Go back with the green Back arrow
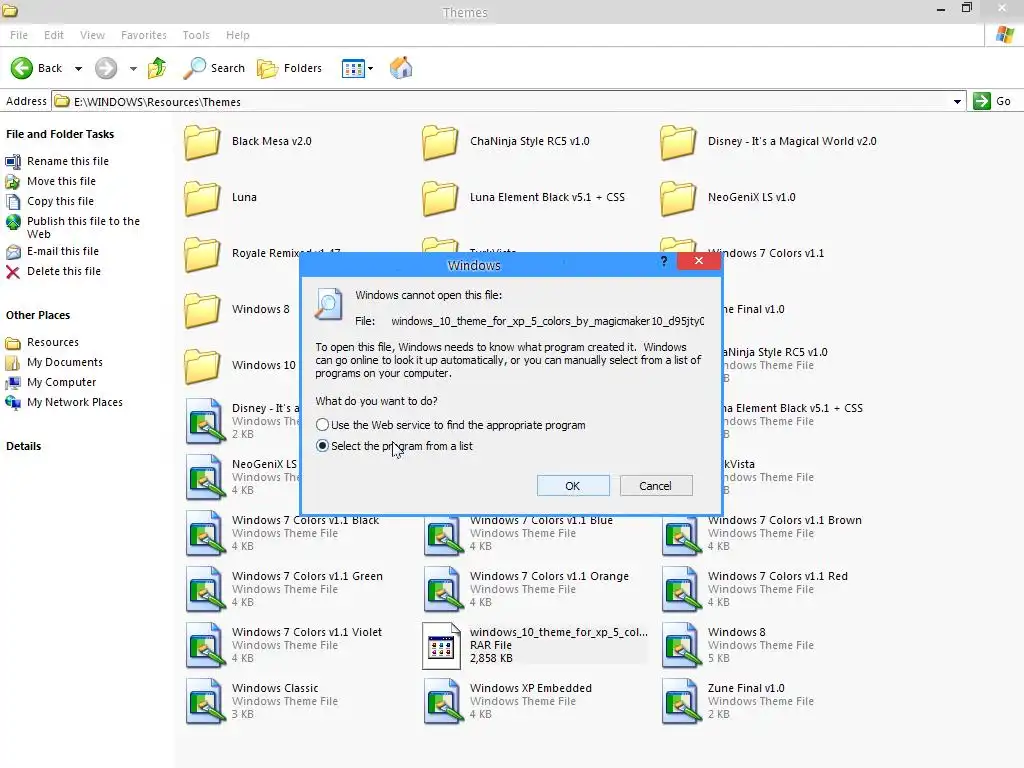 (x=36, y=68)
